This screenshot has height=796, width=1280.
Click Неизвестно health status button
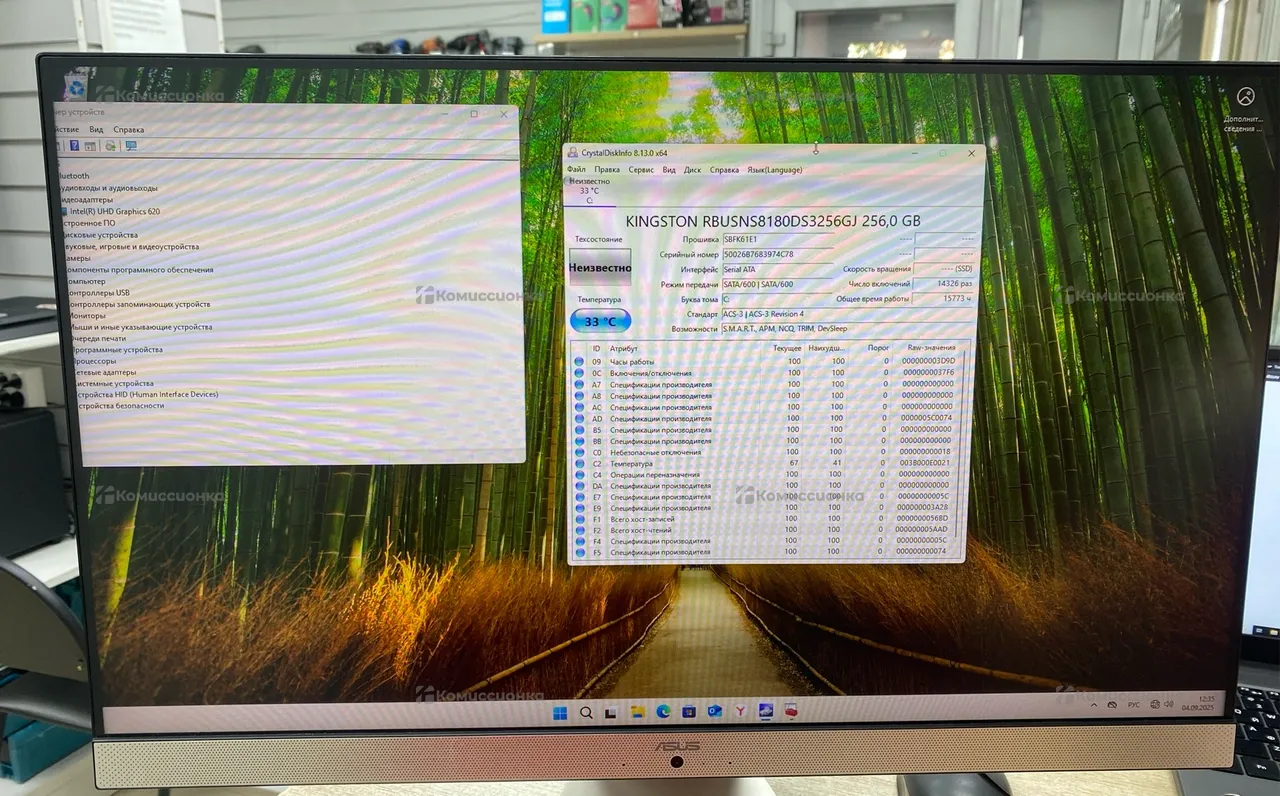(x=600, y=267)
